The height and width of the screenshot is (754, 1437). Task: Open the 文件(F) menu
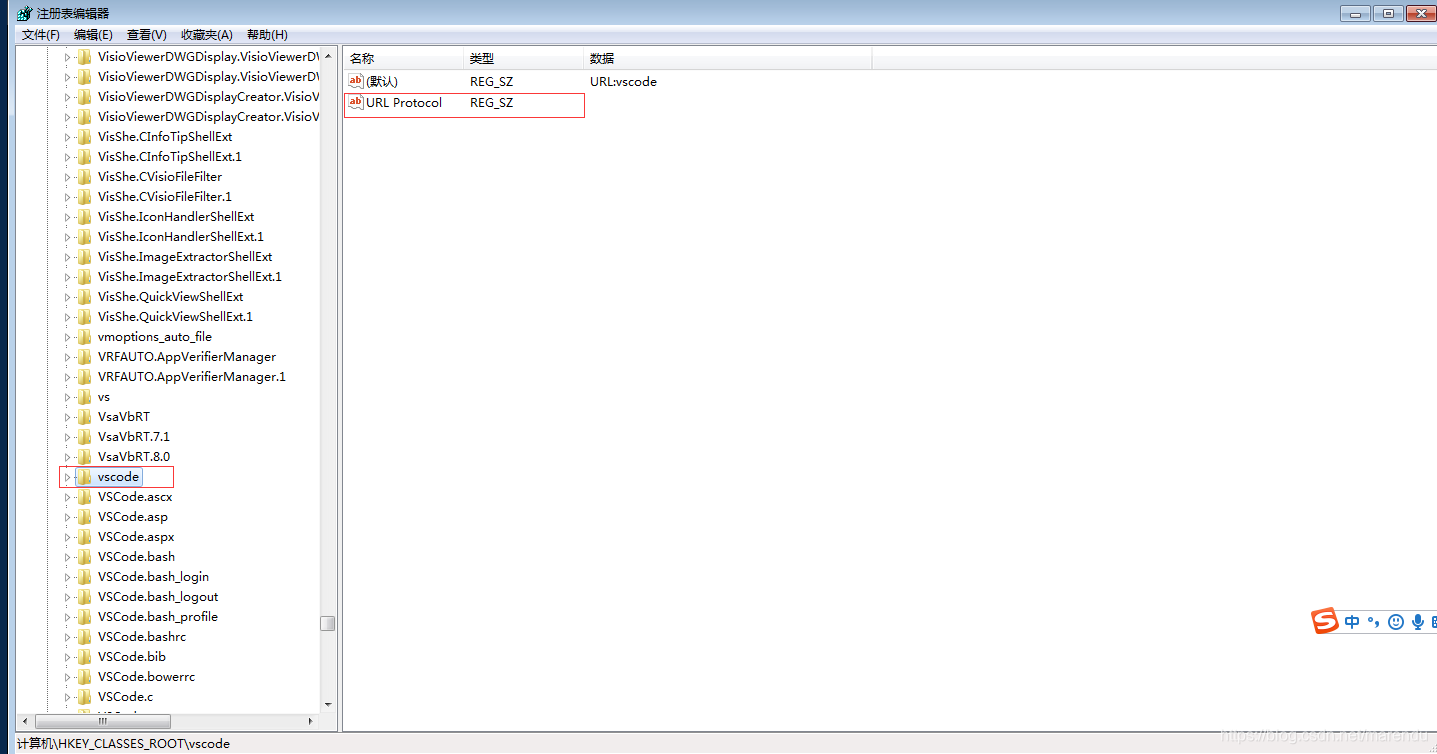[x=41, y=35]
